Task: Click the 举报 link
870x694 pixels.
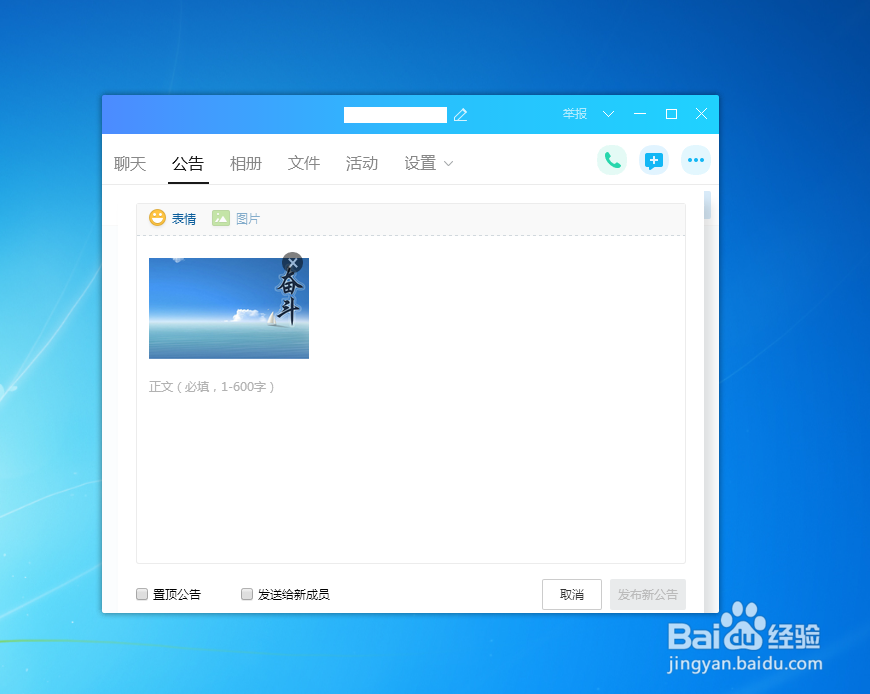Action: coord(575,114)
